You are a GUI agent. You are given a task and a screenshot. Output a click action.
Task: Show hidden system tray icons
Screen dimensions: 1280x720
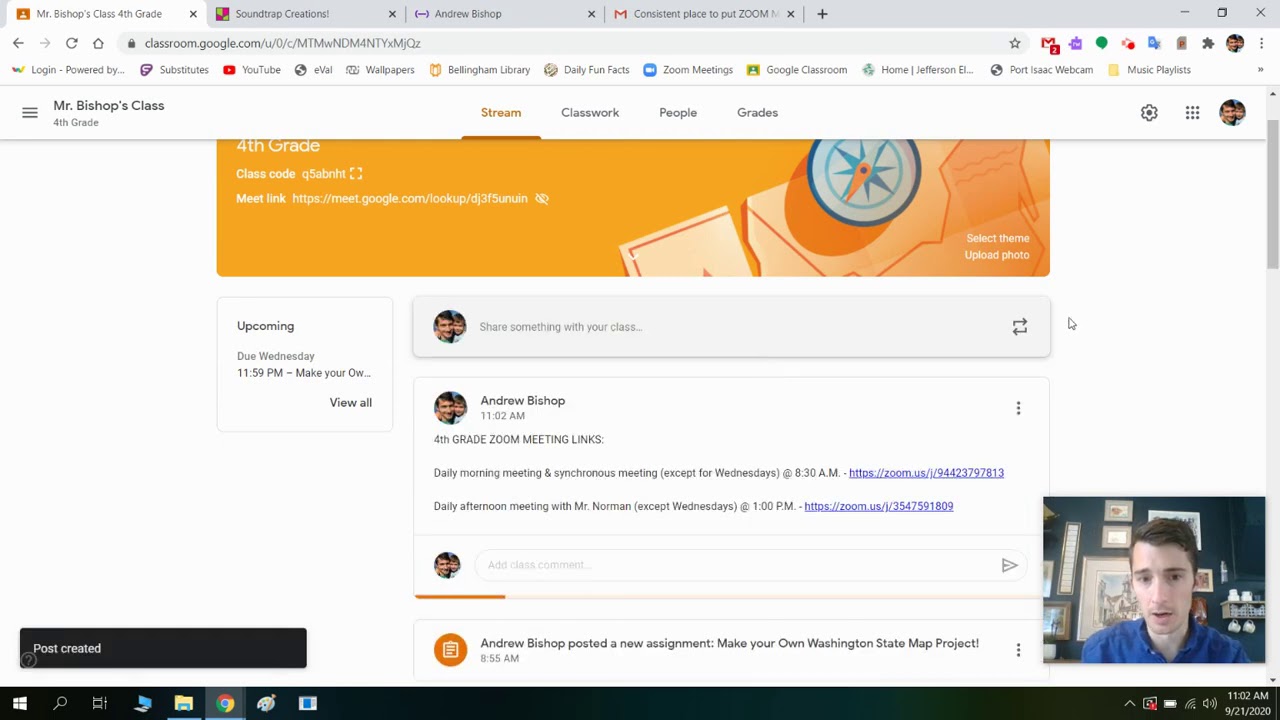pyautogui.click(x=1130, y=704)
